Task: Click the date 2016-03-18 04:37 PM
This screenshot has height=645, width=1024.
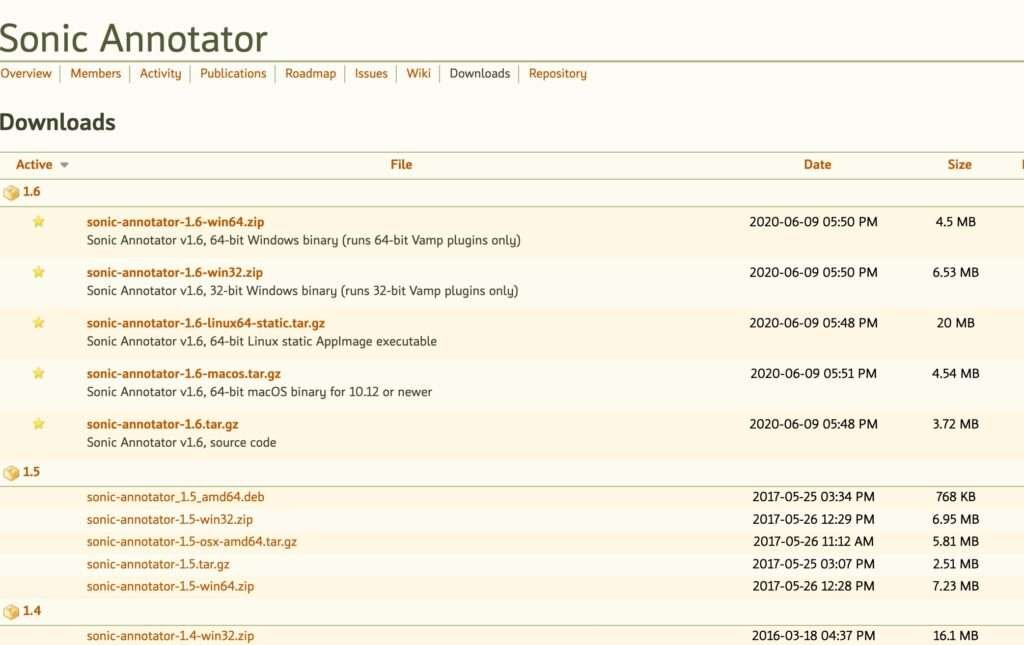Action: (813, 636)
